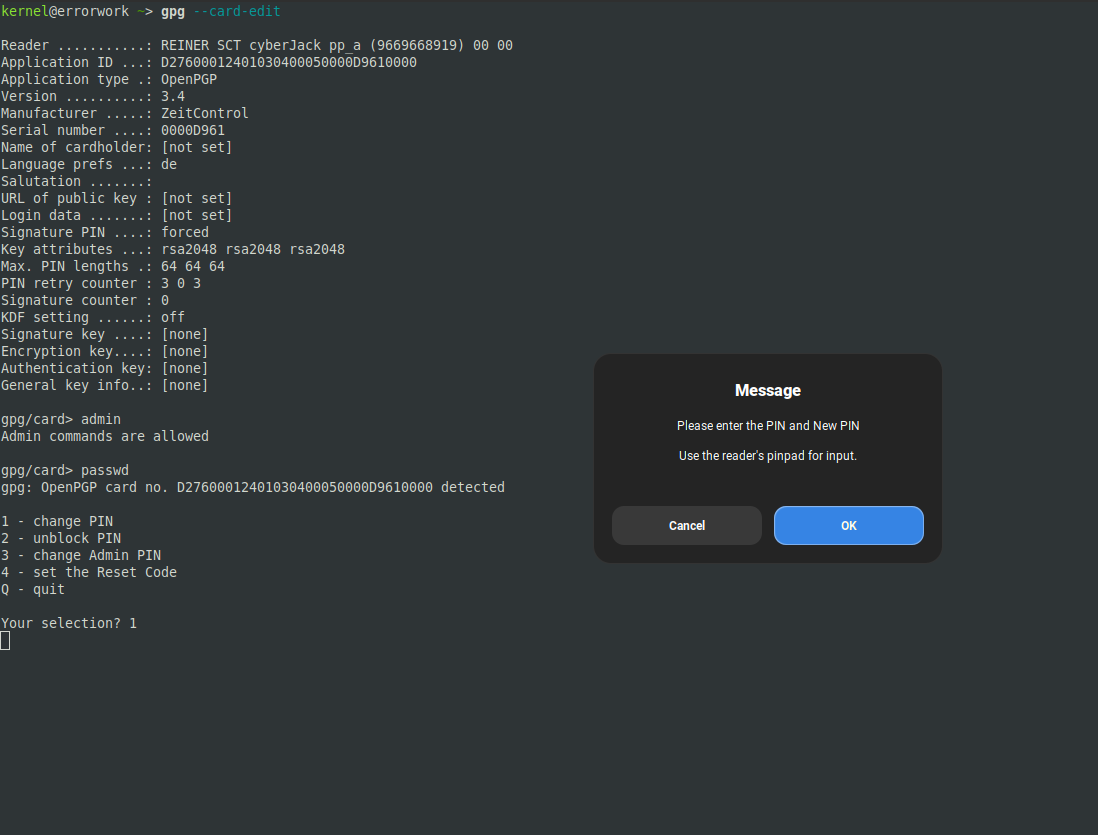This screenshot has width=1098, height=835.
Task: Click the 'Login data' line
Action: (116, 216)
